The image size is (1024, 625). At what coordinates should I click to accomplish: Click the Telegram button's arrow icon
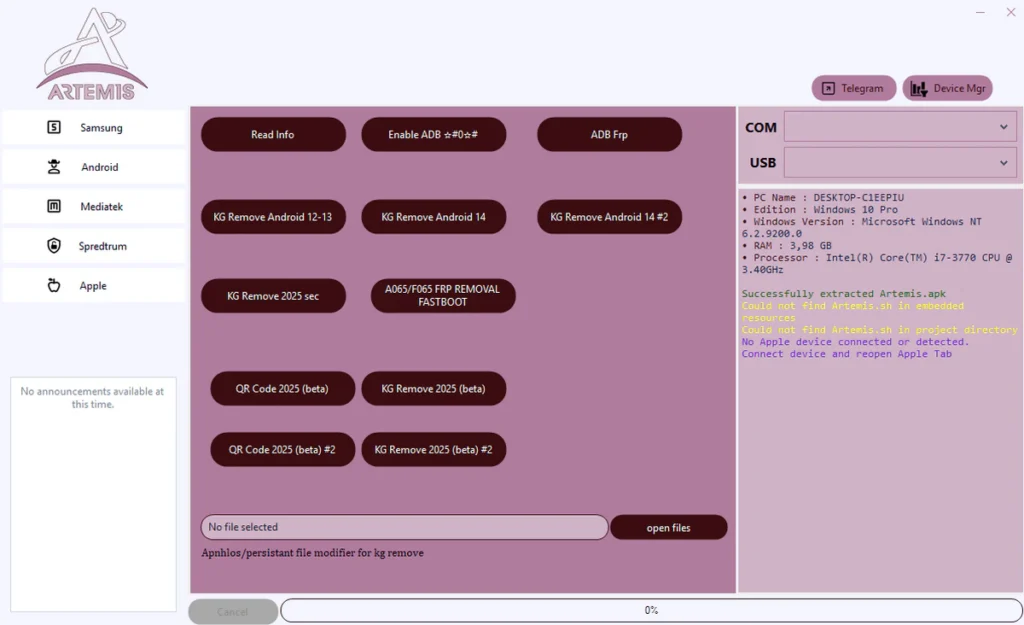click(x=828, y=88)
